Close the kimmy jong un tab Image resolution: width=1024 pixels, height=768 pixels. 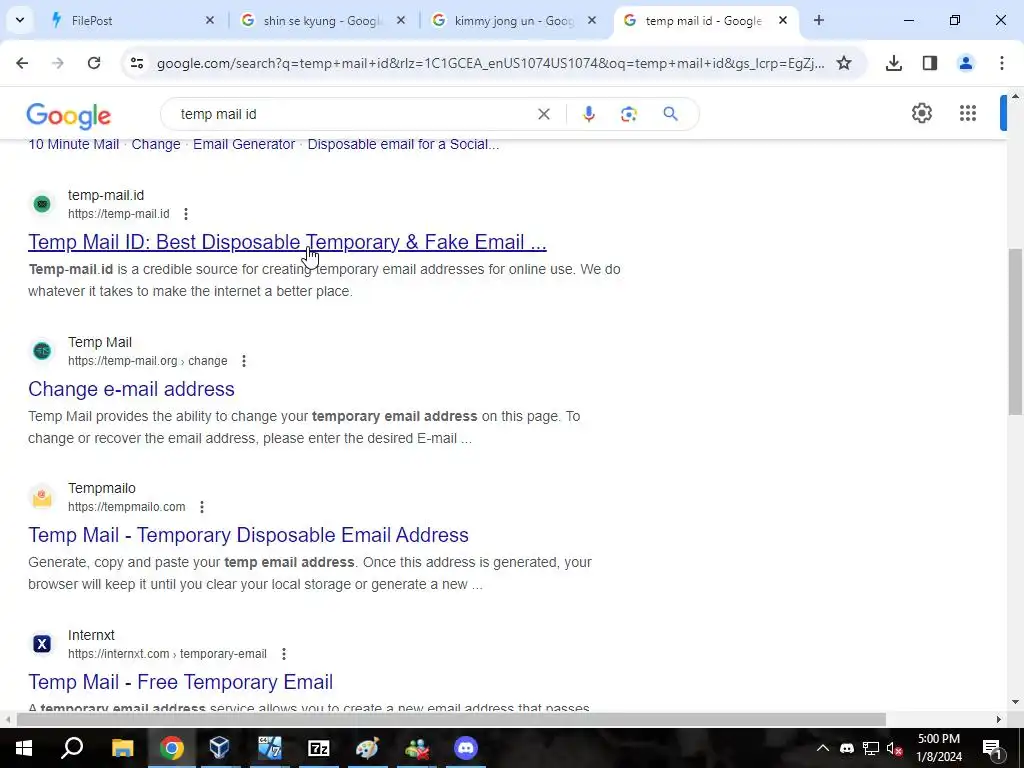point(592,20)
